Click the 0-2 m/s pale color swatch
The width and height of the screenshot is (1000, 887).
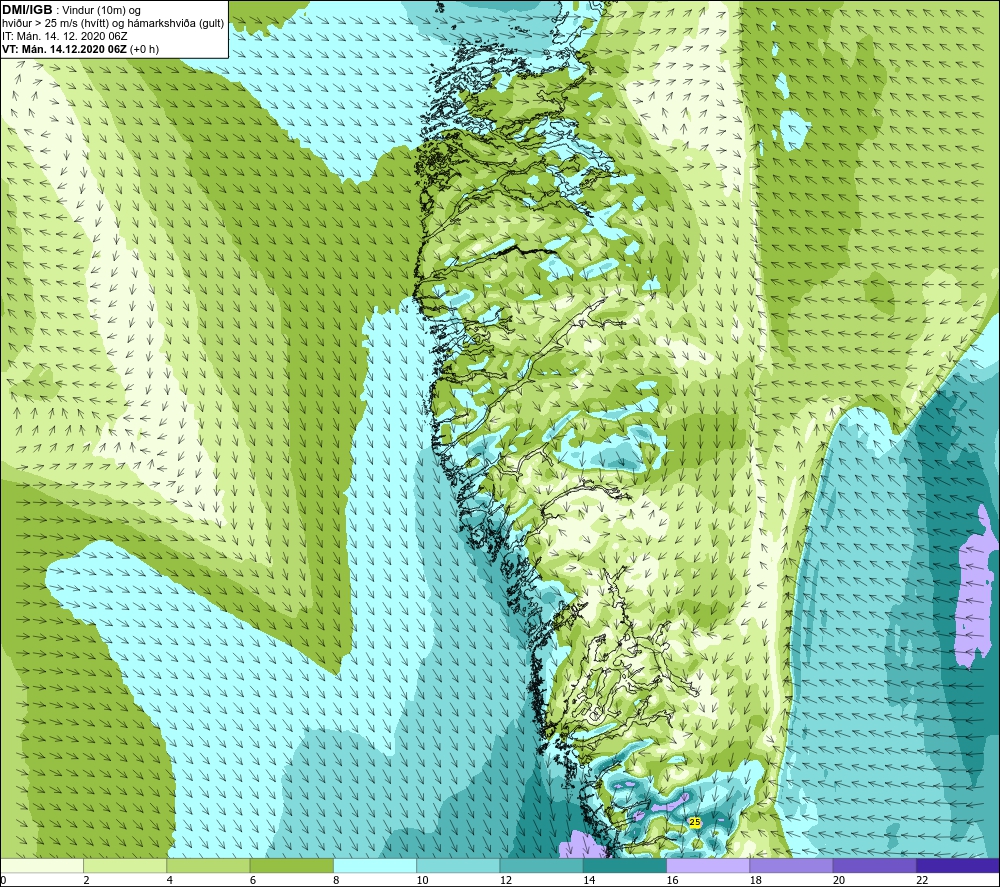(x=42, y=865)
